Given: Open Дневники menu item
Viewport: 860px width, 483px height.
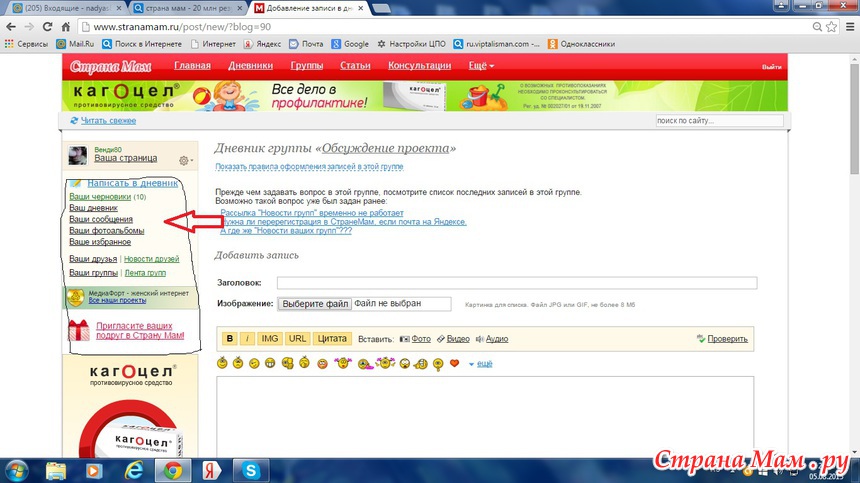Looking at the screenshot, I should coord(251,66).
